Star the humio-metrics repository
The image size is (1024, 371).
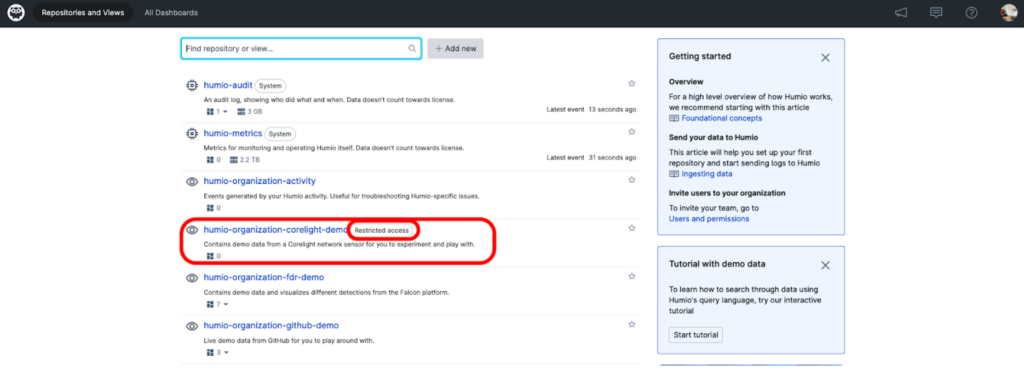(632, 132)
